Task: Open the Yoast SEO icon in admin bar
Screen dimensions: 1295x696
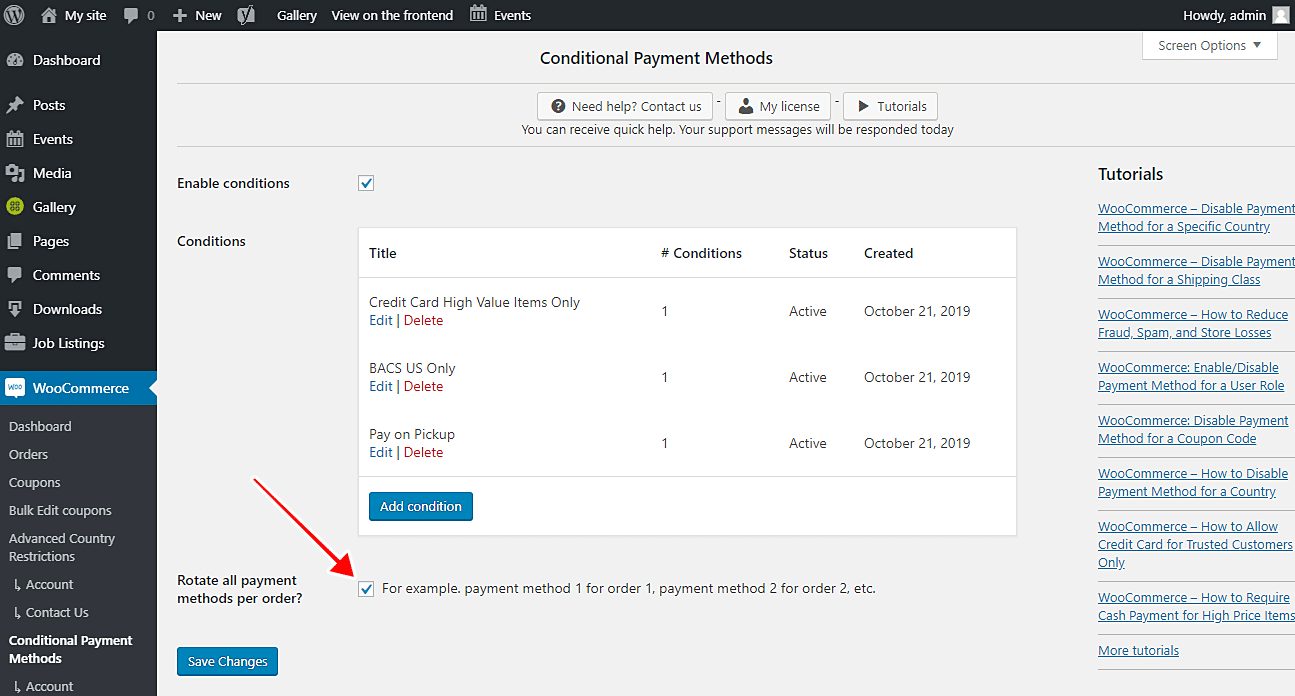Action: [x=246, y=15]
